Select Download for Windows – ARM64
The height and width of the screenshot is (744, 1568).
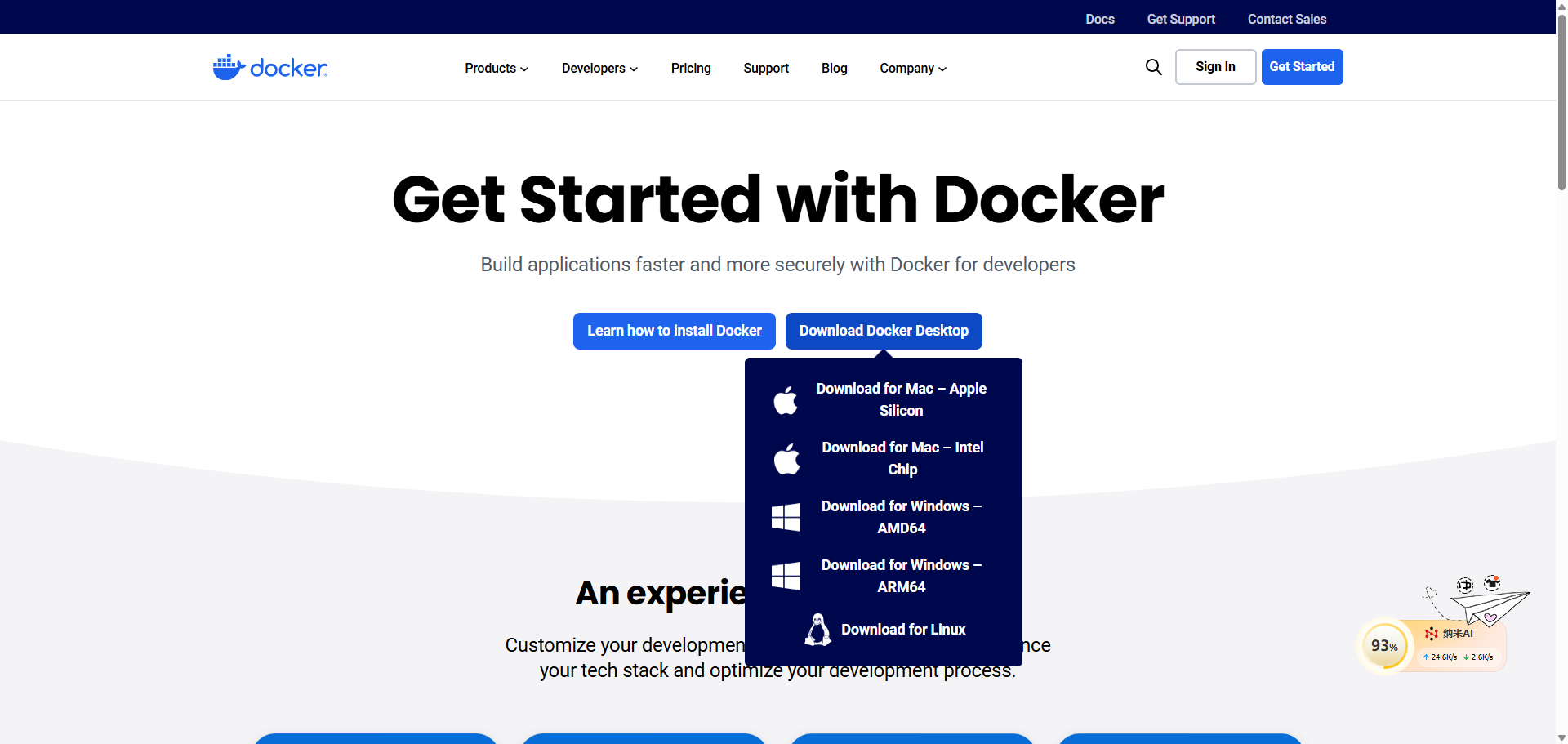(x=884, y=576)
